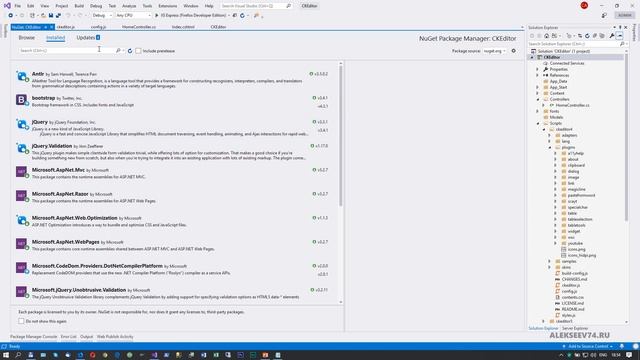Expand the Properties node in Solution Explorer
This screenshot has height=360, width=640.
coord(538,69)
